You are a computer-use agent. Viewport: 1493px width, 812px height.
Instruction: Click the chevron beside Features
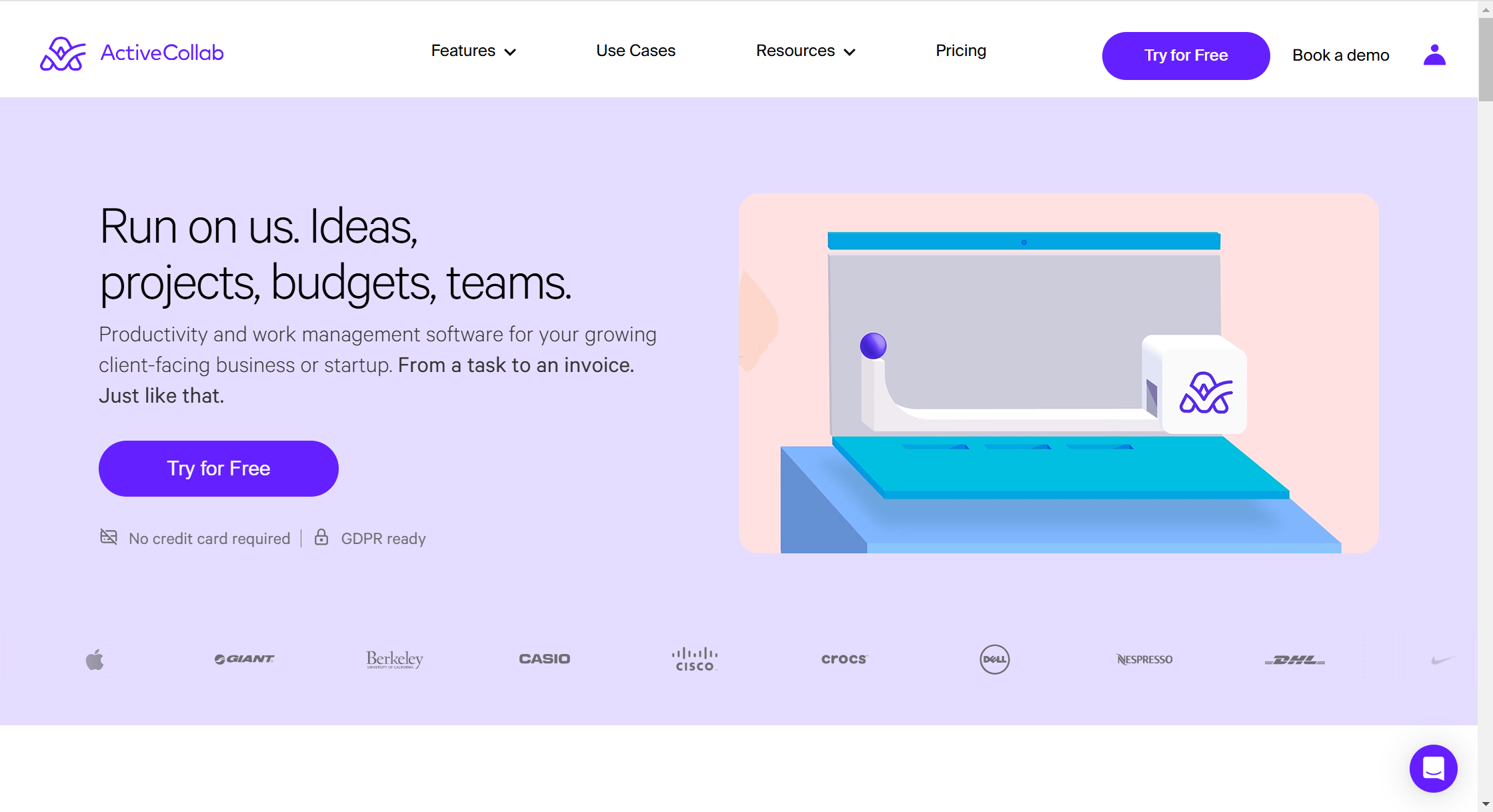click(510, 52)
